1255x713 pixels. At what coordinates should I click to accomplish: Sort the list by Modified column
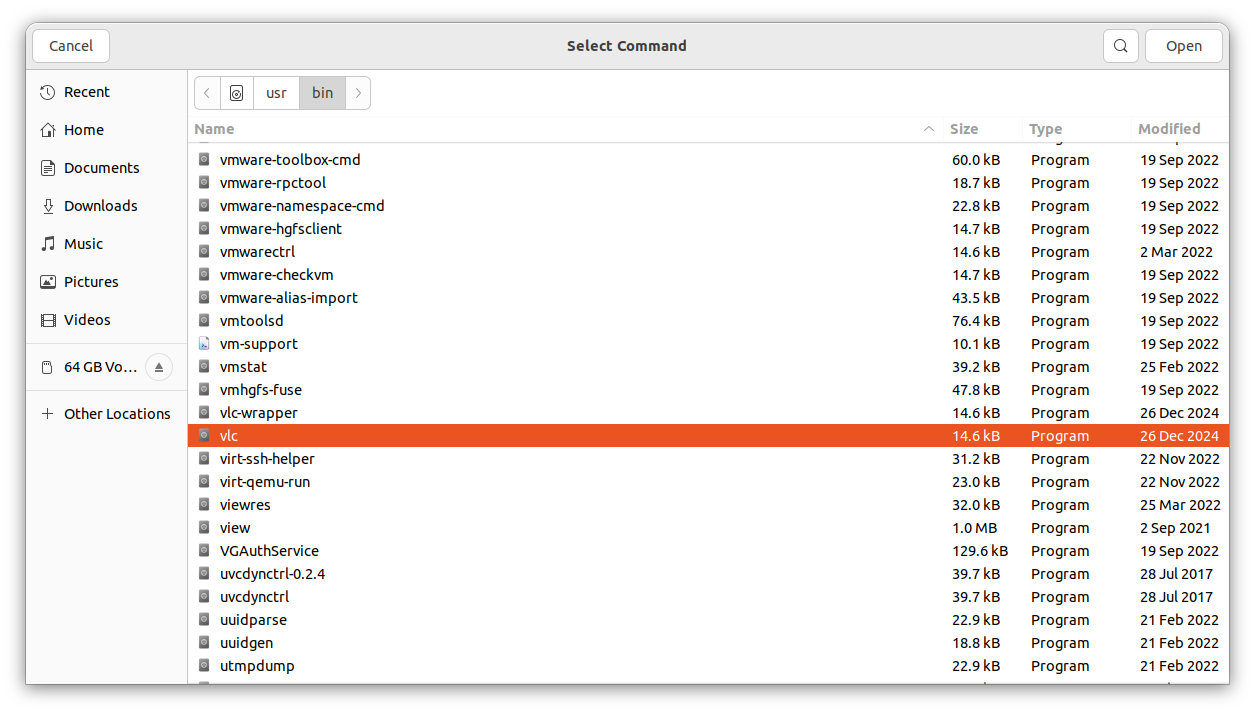coord(1169,129)
